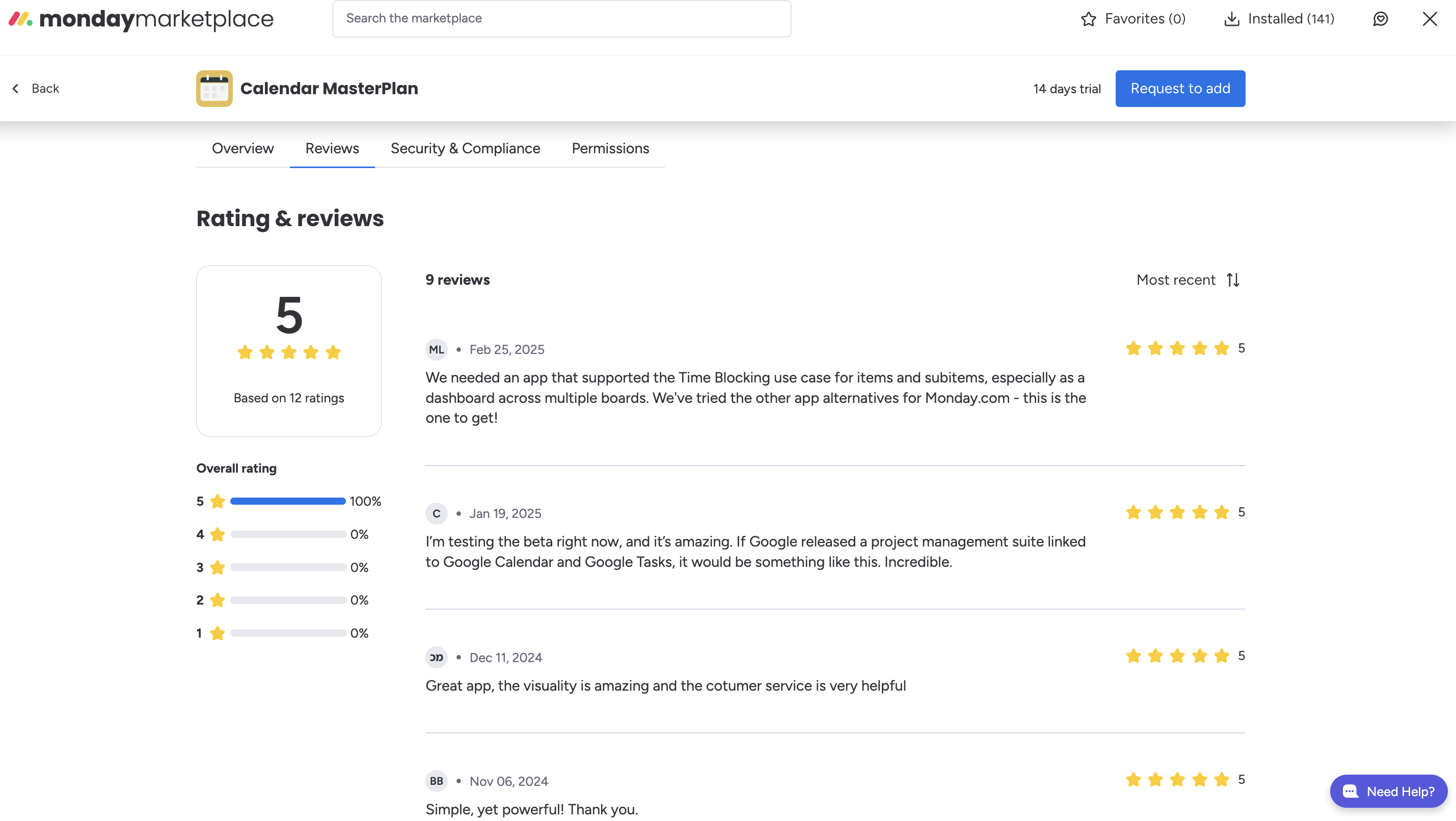This screenshot has width=1456, height=821.
Task: Click the star icon in the 3-star rating row
Action: point(218,568)
